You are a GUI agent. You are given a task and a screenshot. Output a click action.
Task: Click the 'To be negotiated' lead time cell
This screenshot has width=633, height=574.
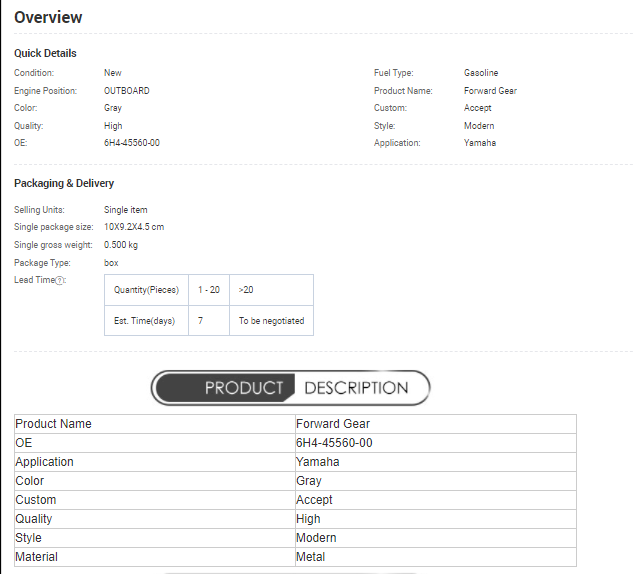point(271,321)
